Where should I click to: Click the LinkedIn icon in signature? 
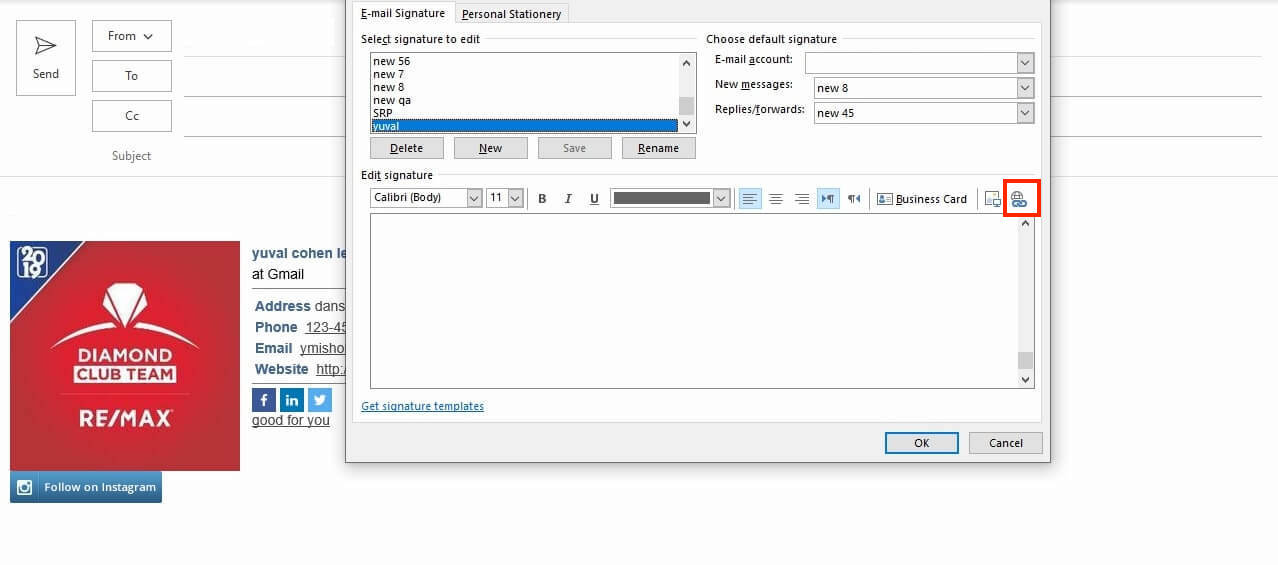[x=292, y=400]
